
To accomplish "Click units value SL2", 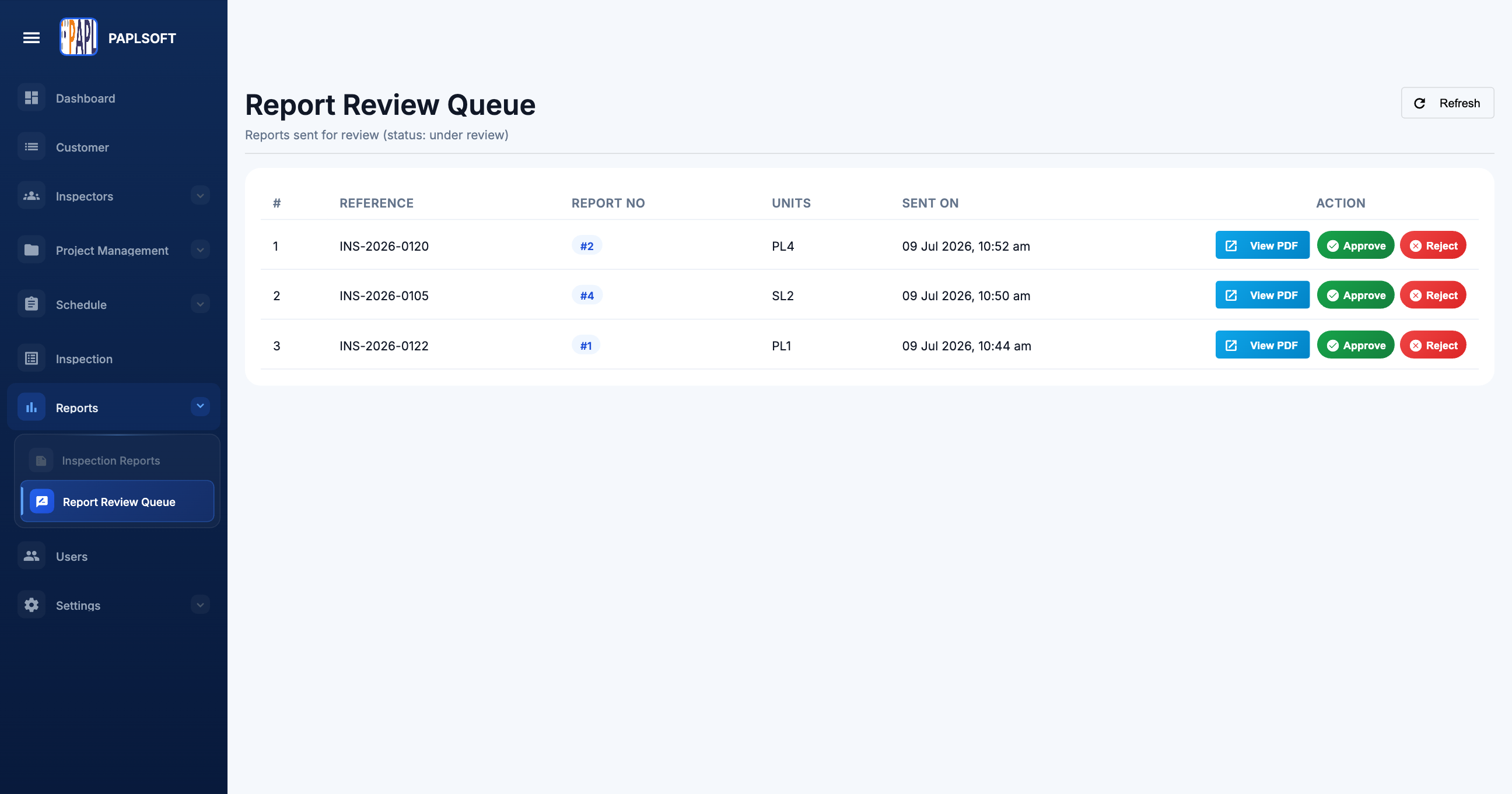I will [782, 296].
